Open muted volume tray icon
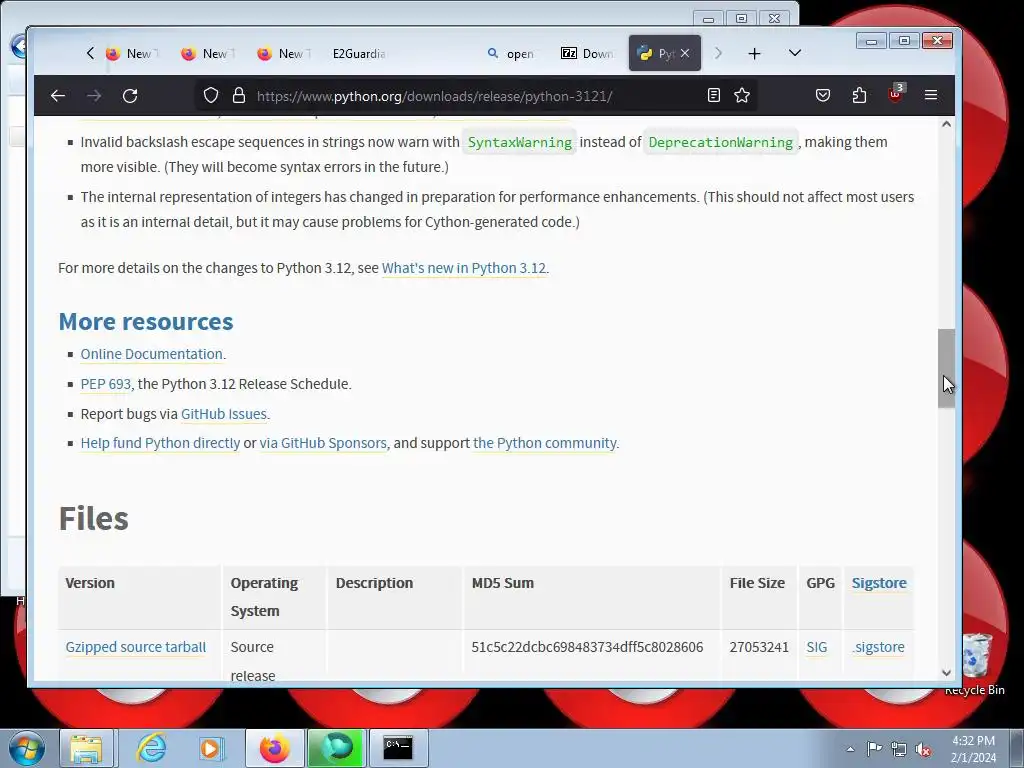The image size is (1024, 768). click(x=923, y=749)
